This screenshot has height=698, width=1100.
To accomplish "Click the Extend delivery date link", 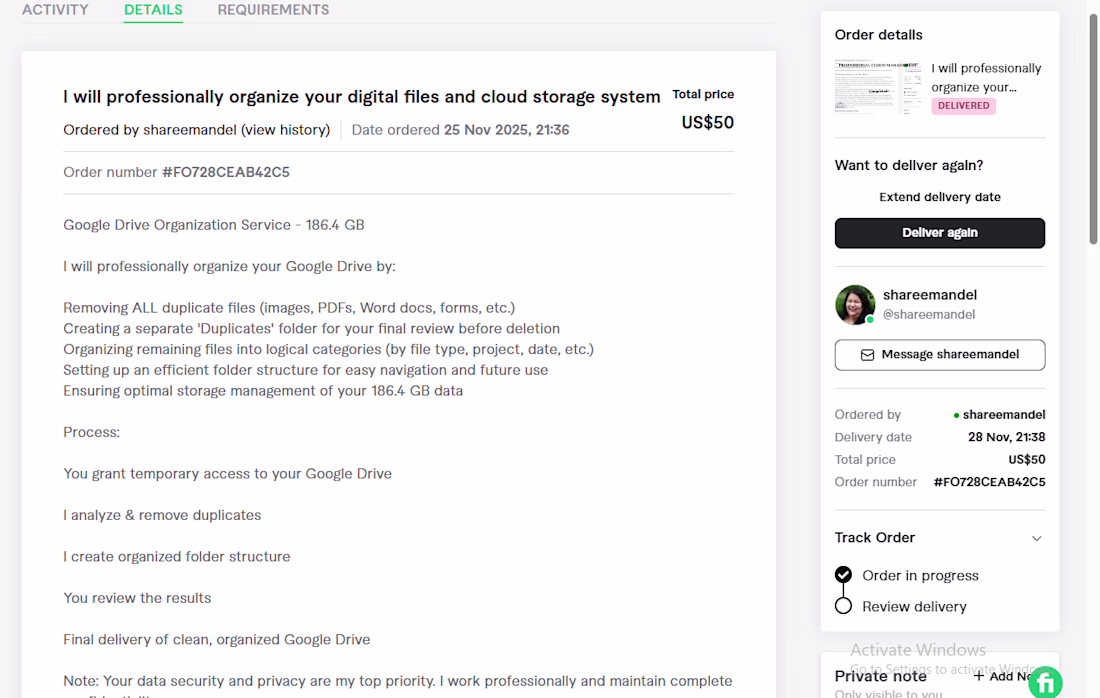I will [939, 197].
